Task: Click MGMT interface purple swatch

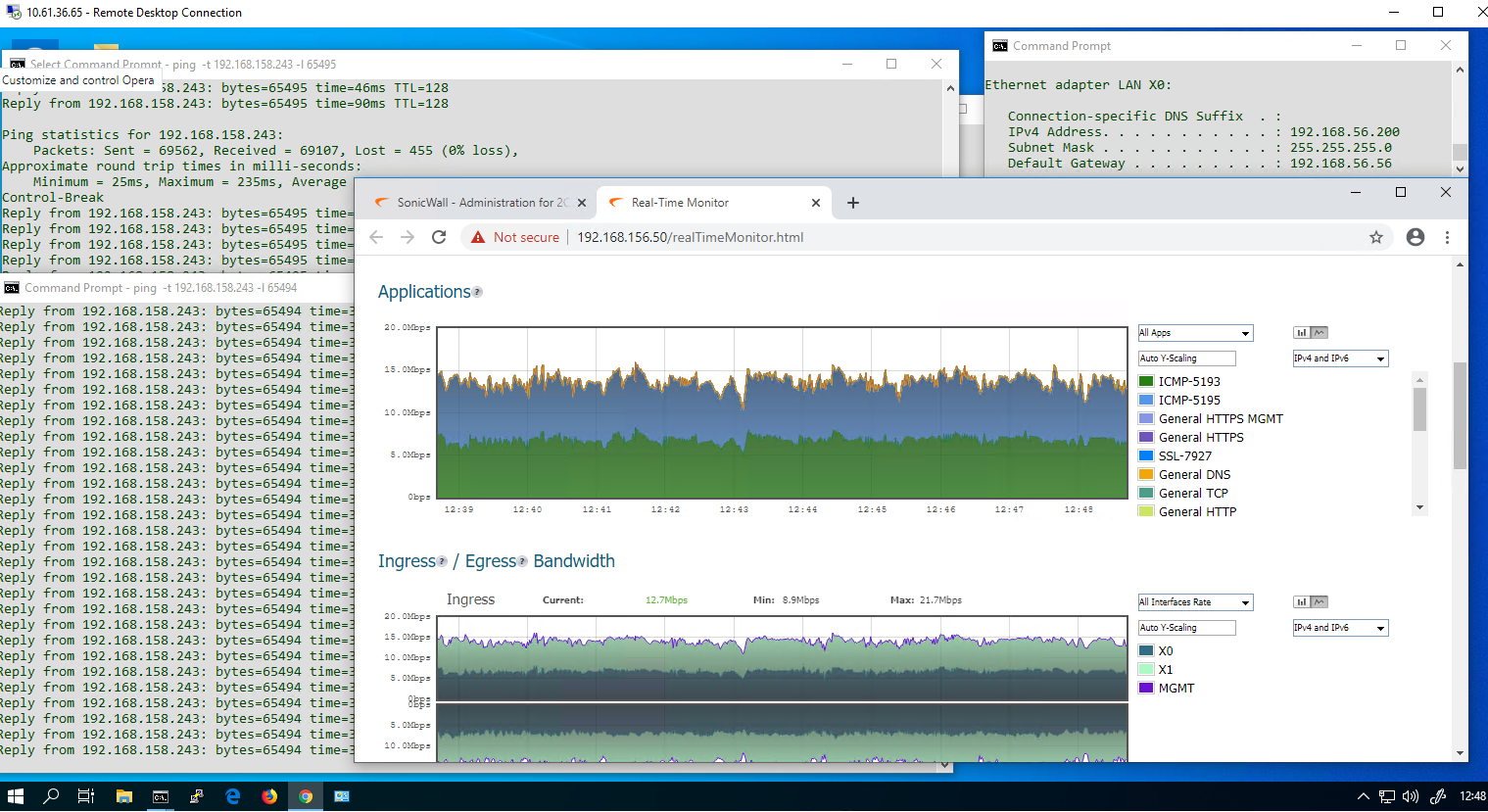Action: [x=1146, y=688]
